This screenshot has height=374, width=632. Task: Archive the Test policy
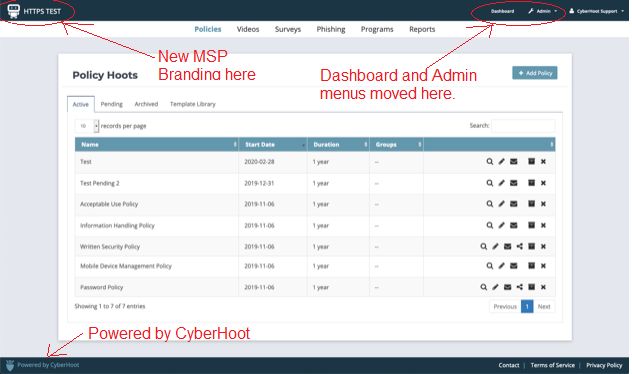532,161
